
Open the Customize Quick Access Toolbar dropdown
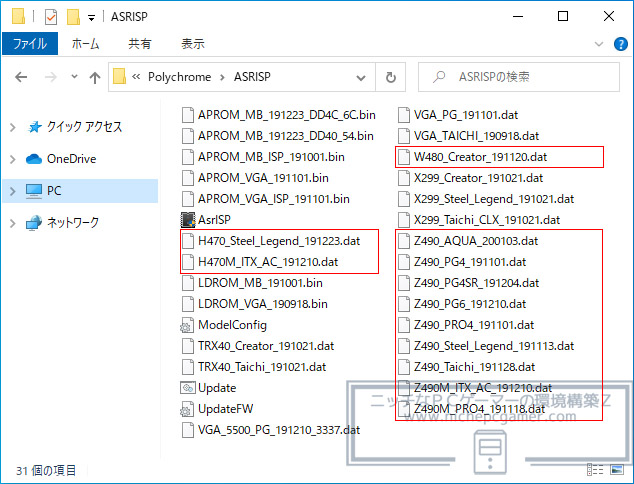[x=92, y=18]
